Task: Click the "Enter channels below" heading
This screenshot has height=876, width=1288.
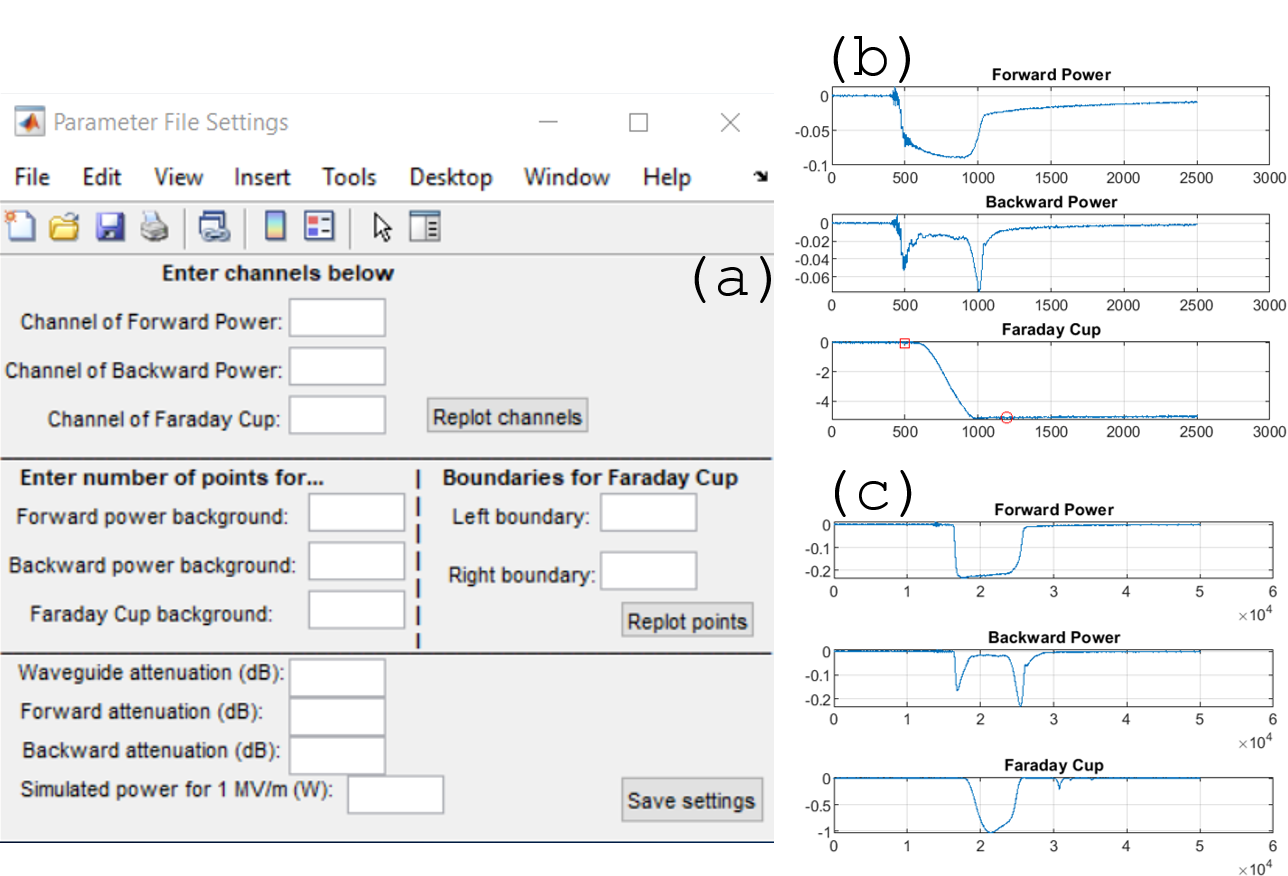Action: tap(278, 273)
